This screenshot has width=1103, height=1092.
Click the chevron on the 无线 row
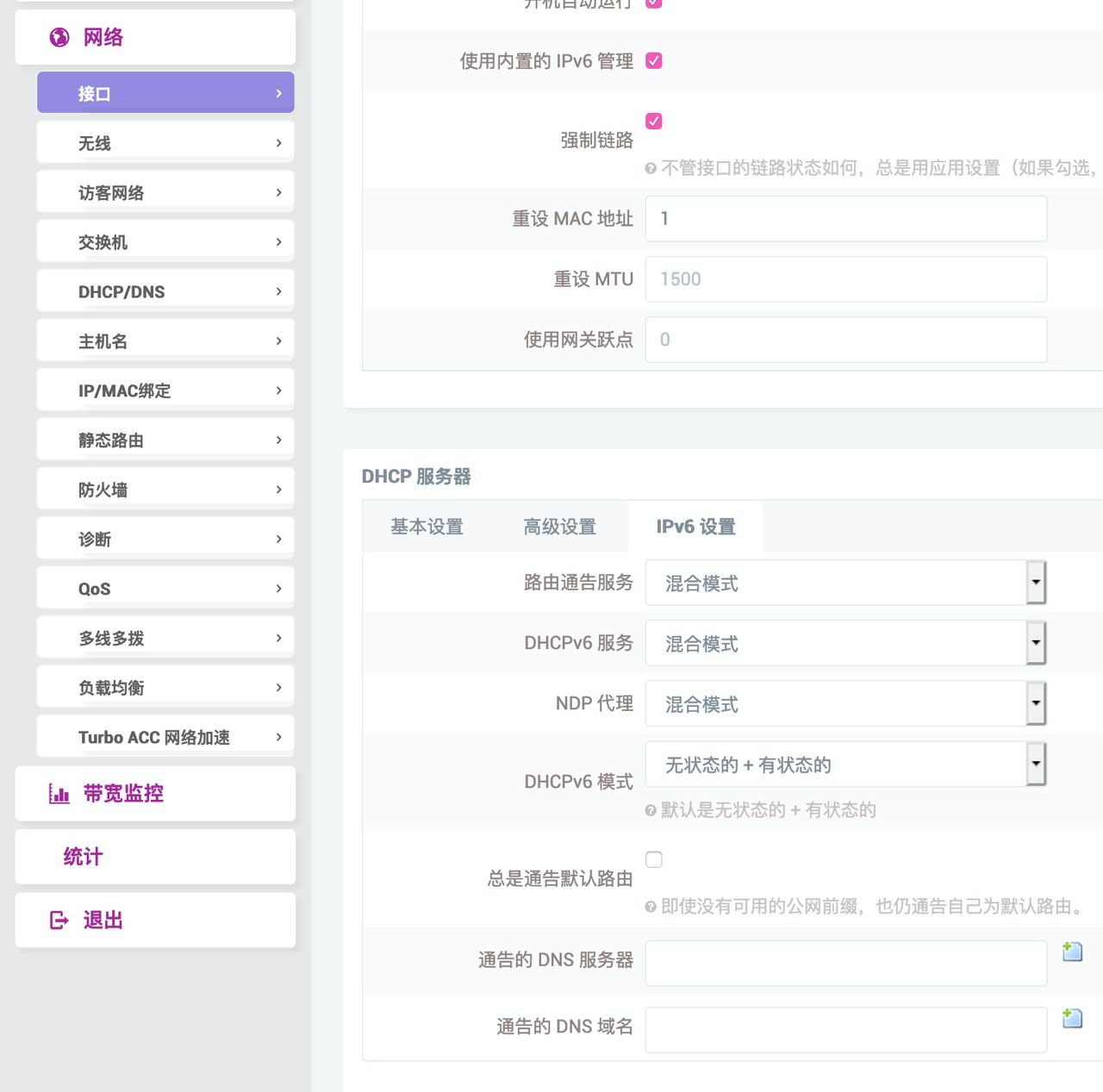click(x=278, y=143)
